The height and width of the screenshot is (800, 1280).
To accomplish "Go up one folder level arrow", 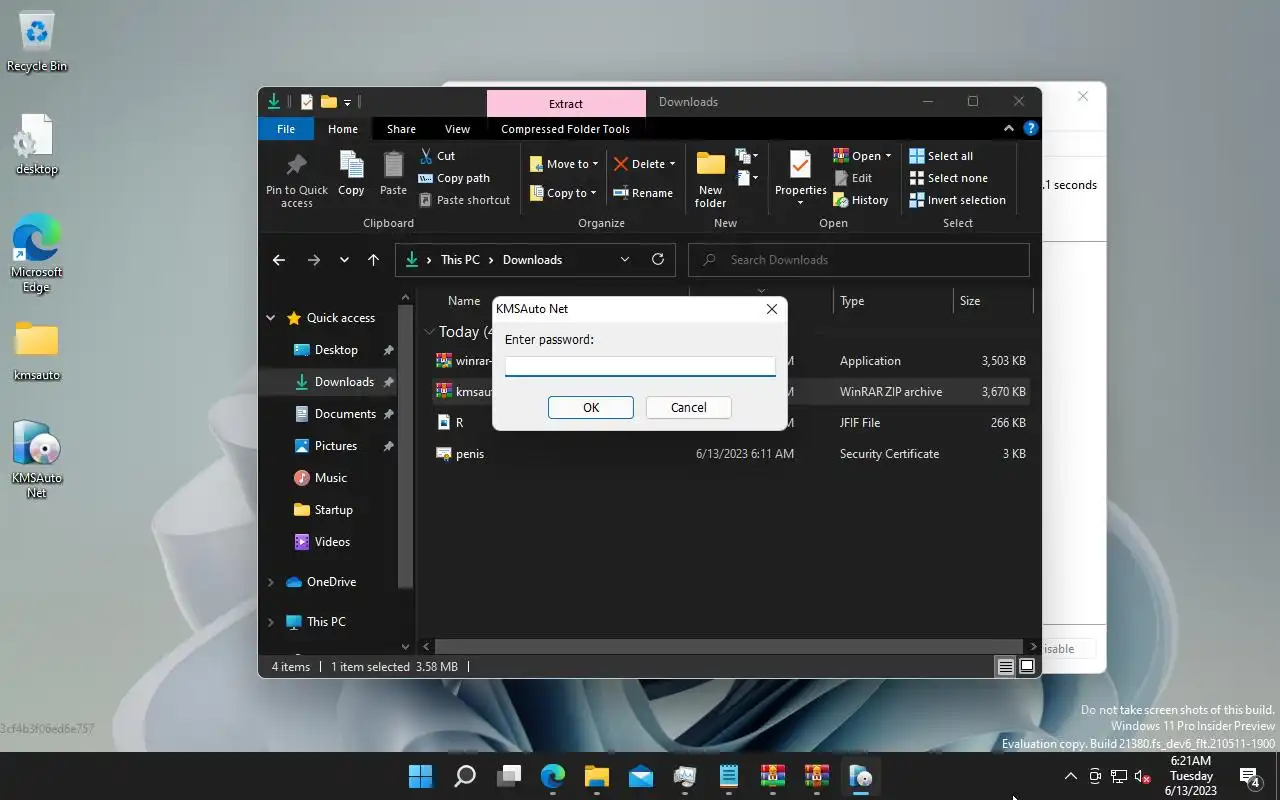I will pos(373,260).
